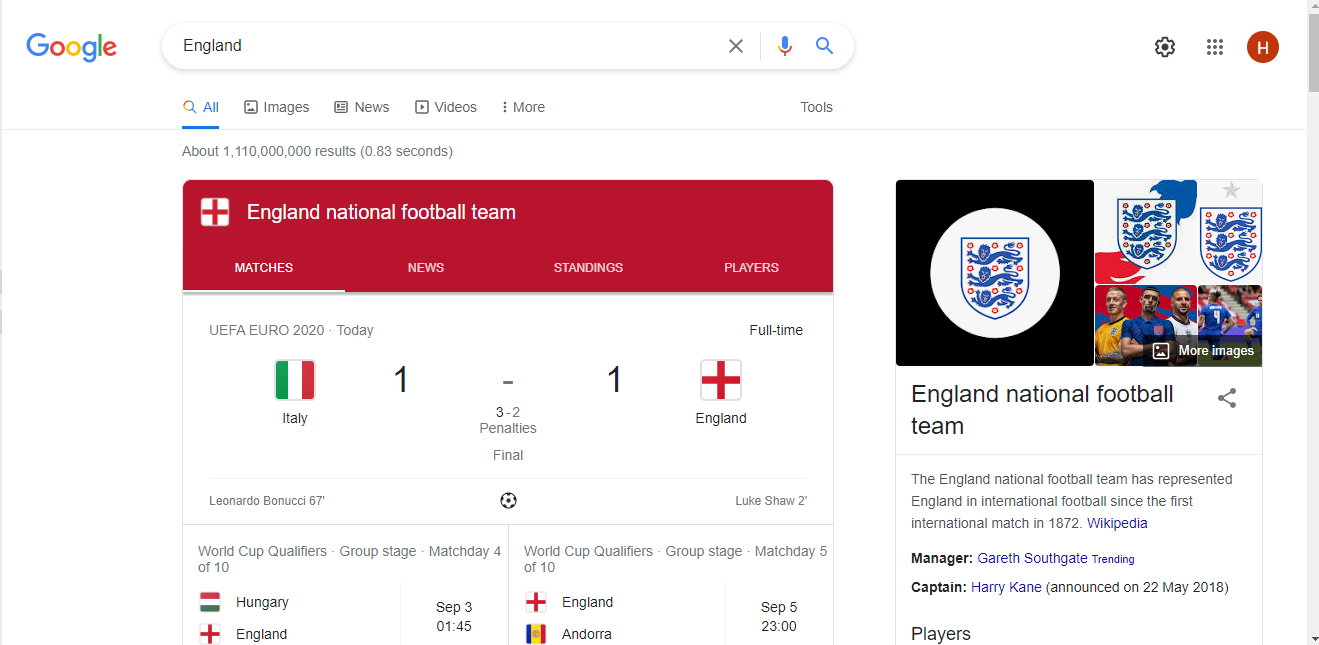Image resolution: width=1319 pixels, height=645 pixels.
Task: Open Google account avatar H
Action: point(1263,47)
